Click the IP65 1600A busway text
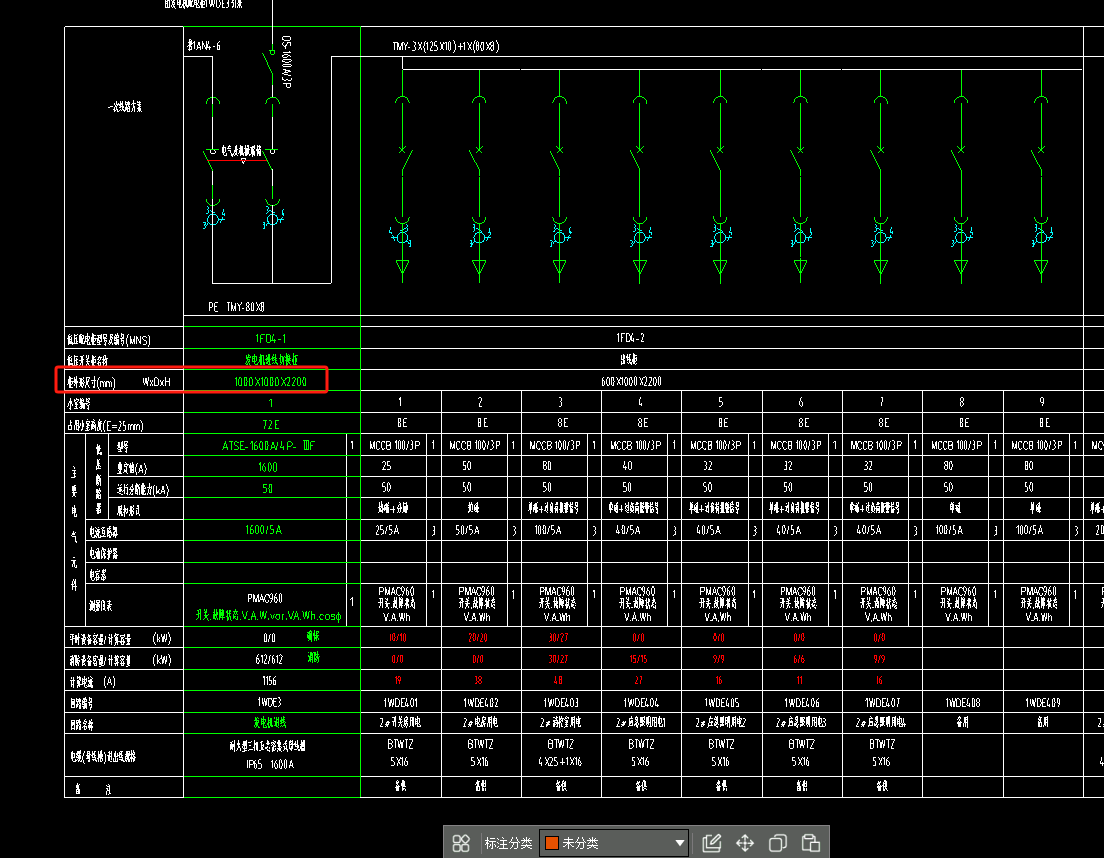Viewport: 1104px width, 858px height. click(x=270, y=764)
